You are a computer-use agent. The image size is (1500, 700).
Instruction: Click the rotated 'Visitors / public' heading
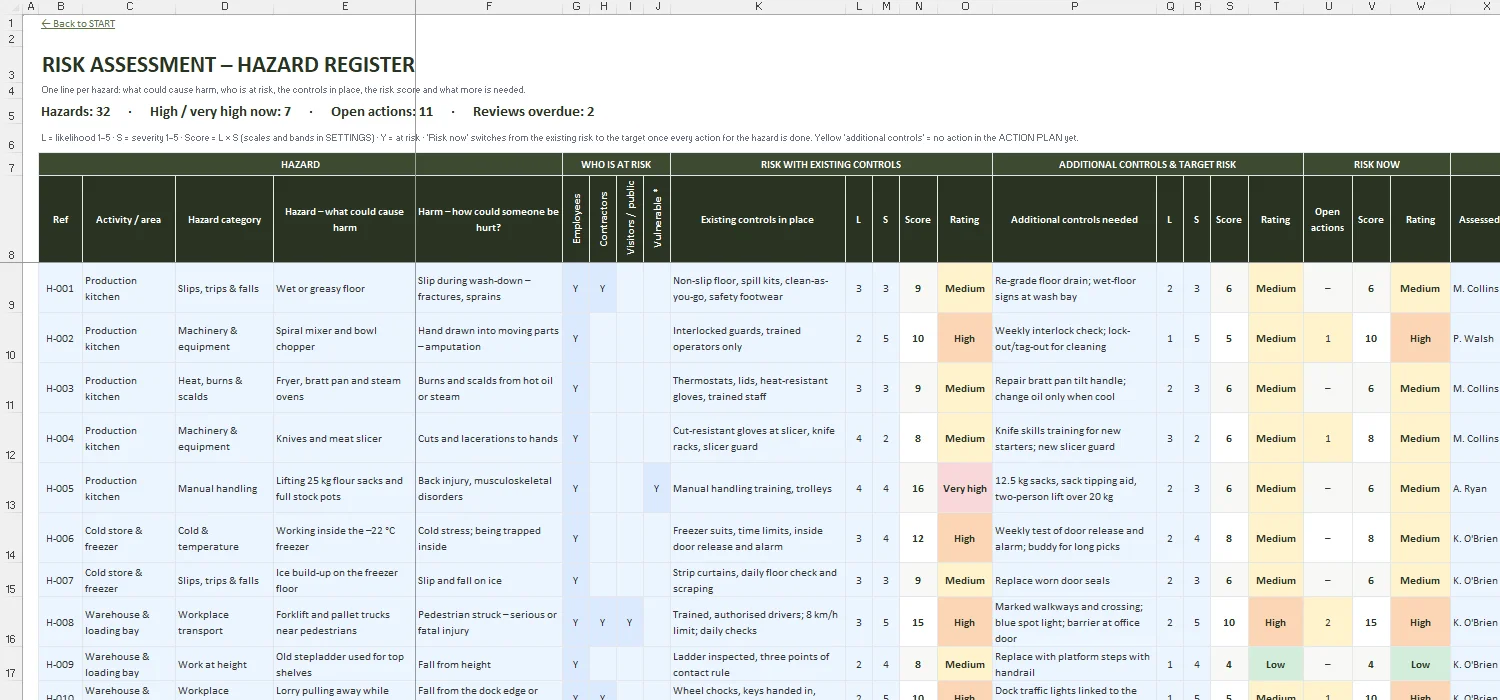pos(630,219)
